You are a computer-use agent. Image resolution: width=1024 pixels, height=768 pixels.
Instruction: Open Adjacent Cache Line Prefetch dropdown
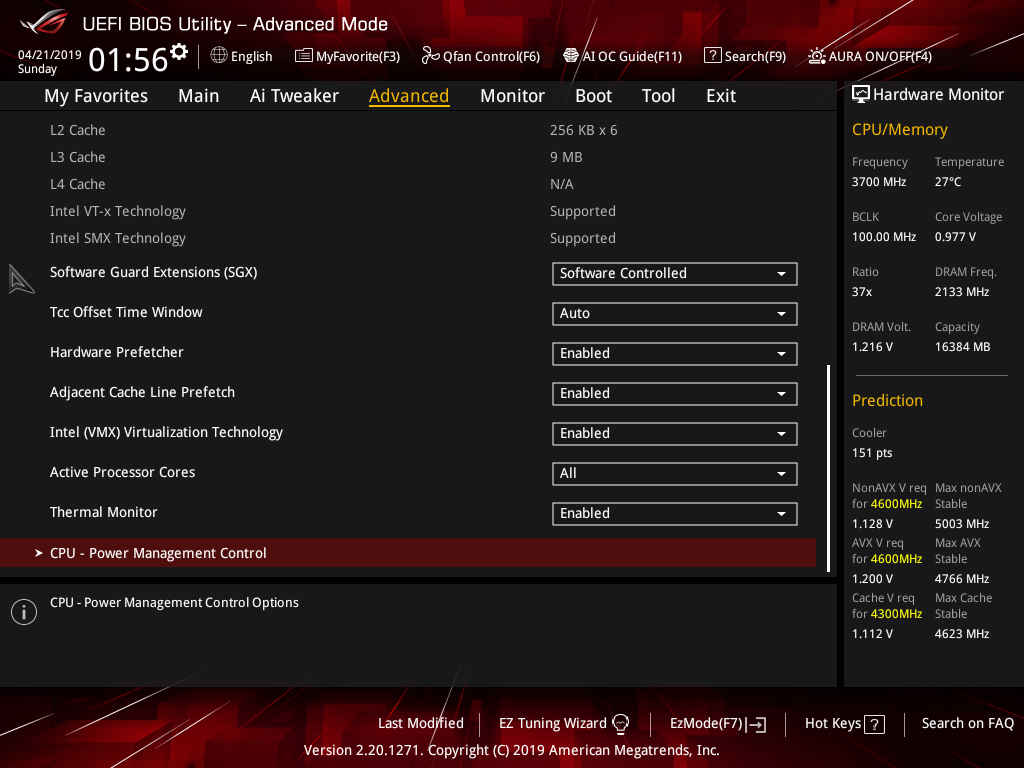[x=674, y=394]
